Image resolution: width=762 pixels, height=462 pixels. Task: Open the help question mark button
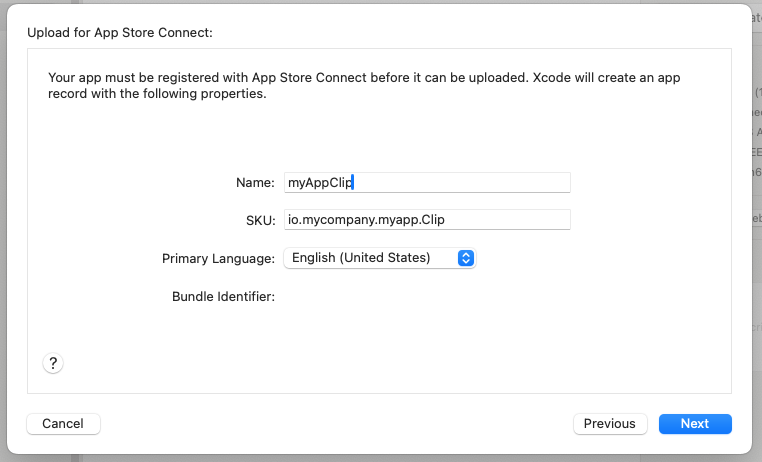tap(54, 363)
